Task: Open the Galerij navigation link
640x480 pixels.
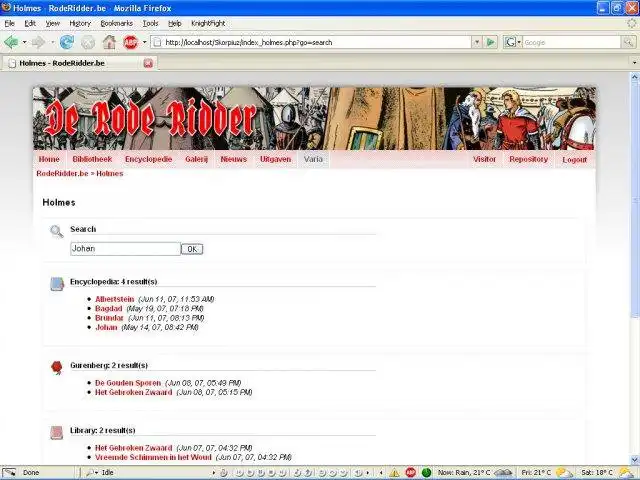Action: point(196,159)
